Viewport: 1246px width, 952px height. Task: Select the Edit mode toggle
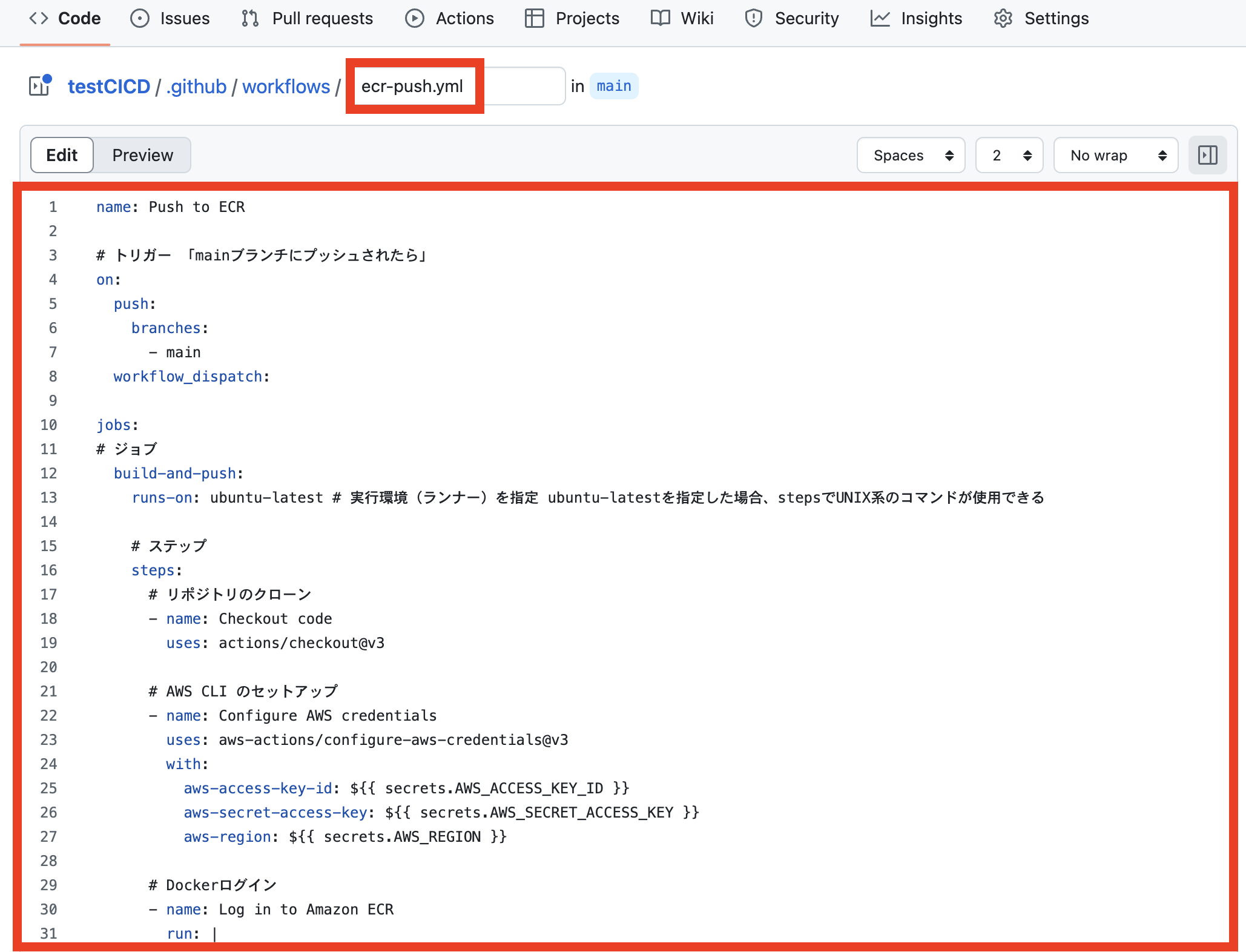[62, 156]
